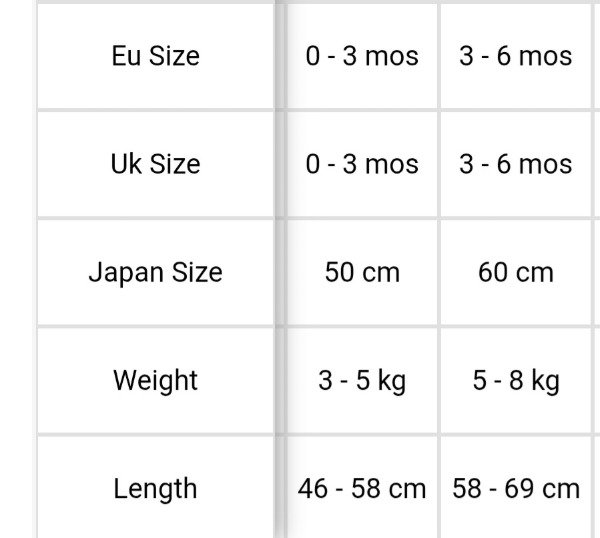Select 0 - 3 mos in Eu Size row

(x=362, y=56)
